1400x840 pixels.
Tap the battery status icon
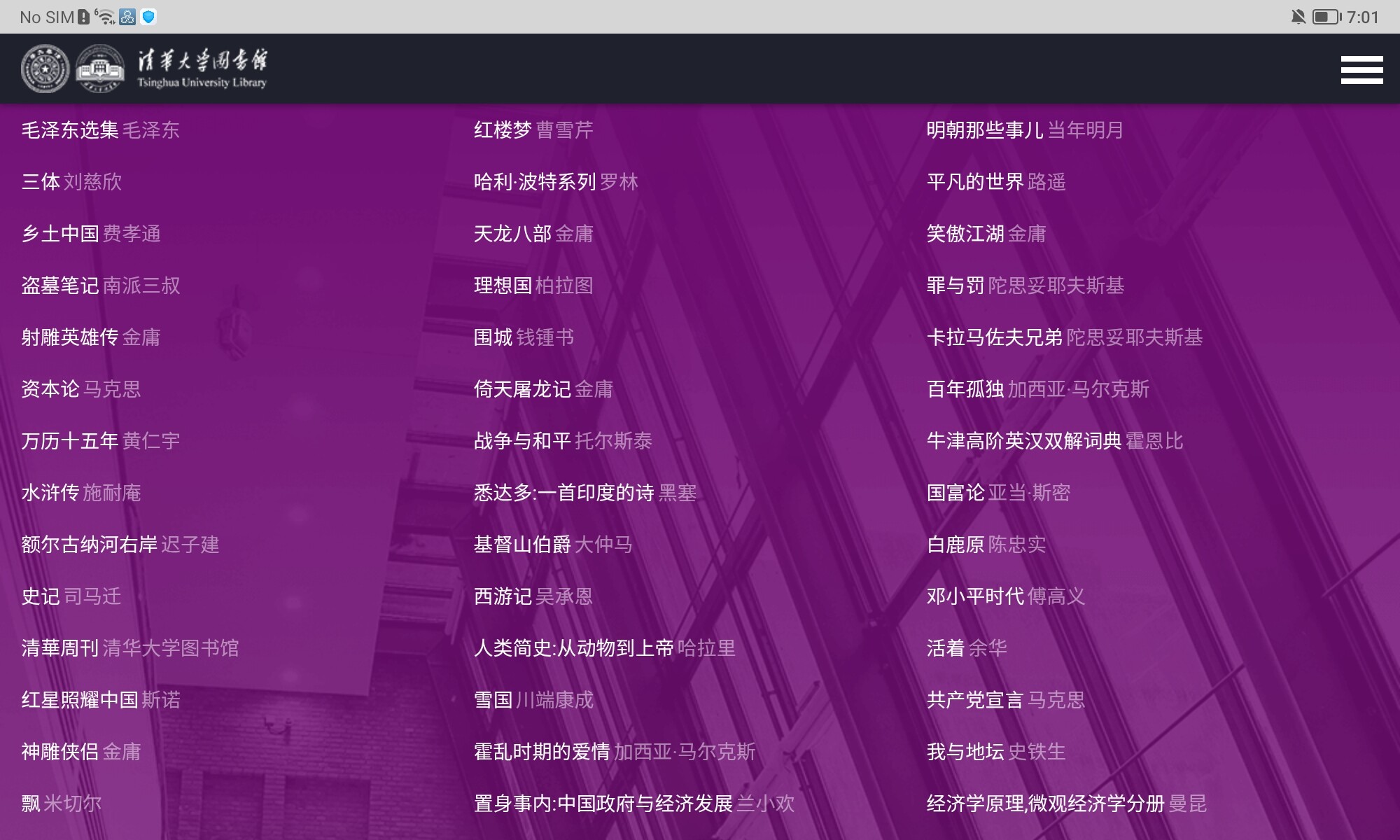1326,17
